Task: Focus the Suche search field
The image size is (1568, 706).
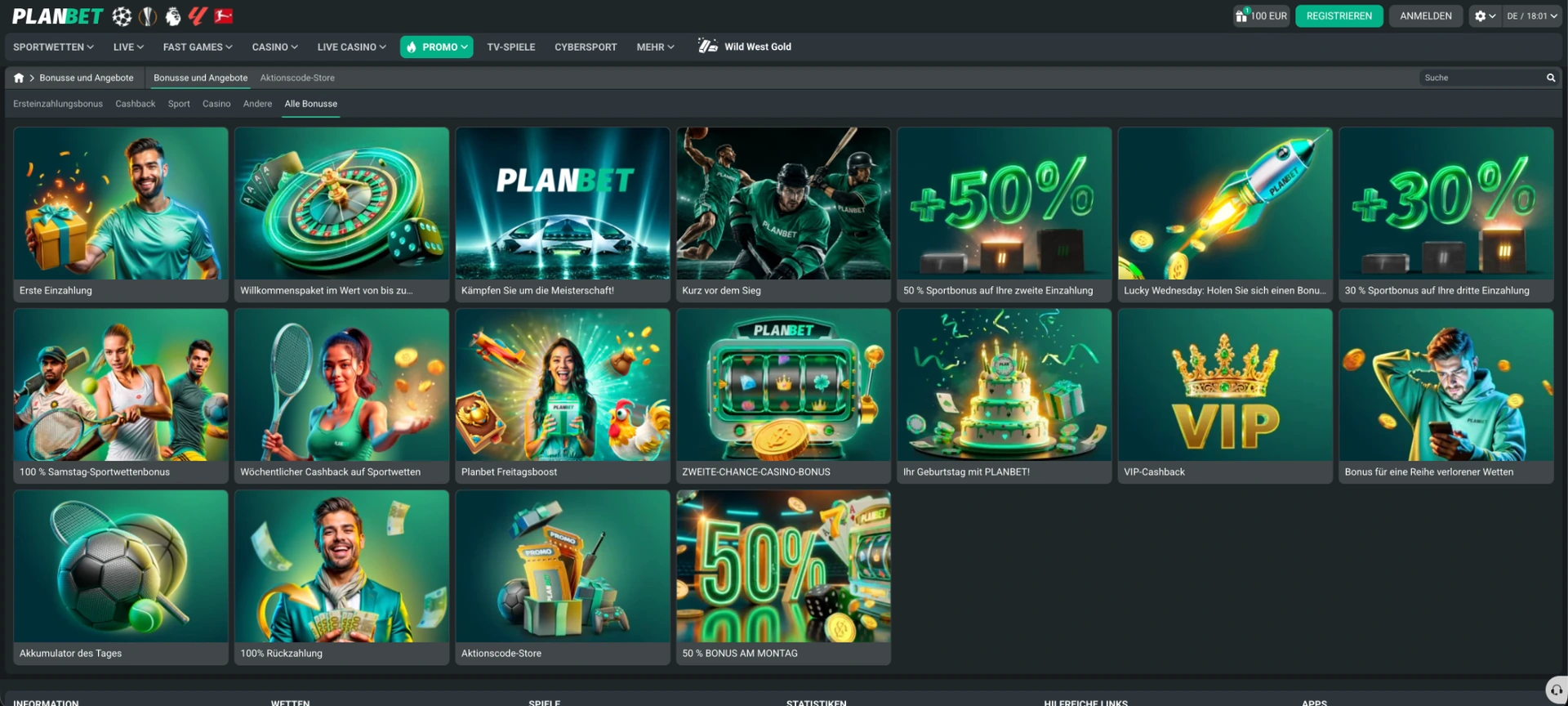Action: tap(1481, 78)
